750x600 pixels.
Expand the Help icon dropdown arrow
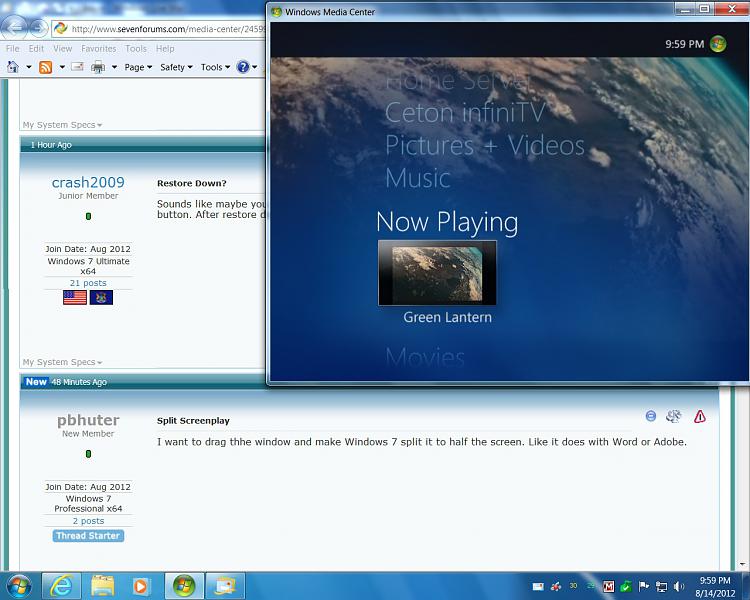click(254, 67)
